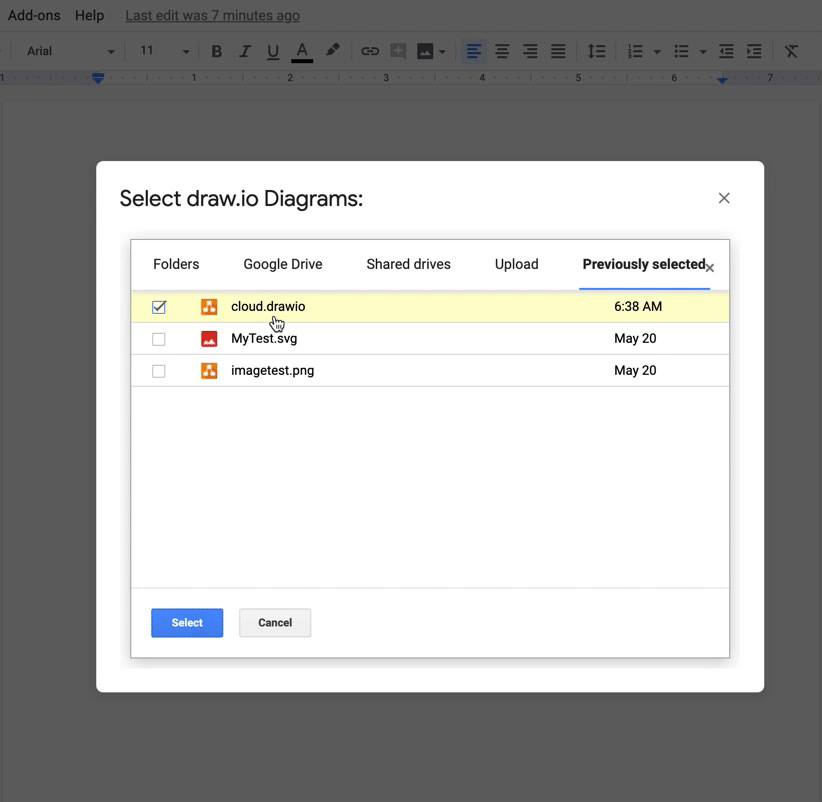Screen dimensions: 822x802
Task: Click the May 20 date of MyTest.svg
Action: tap(635, 339)
